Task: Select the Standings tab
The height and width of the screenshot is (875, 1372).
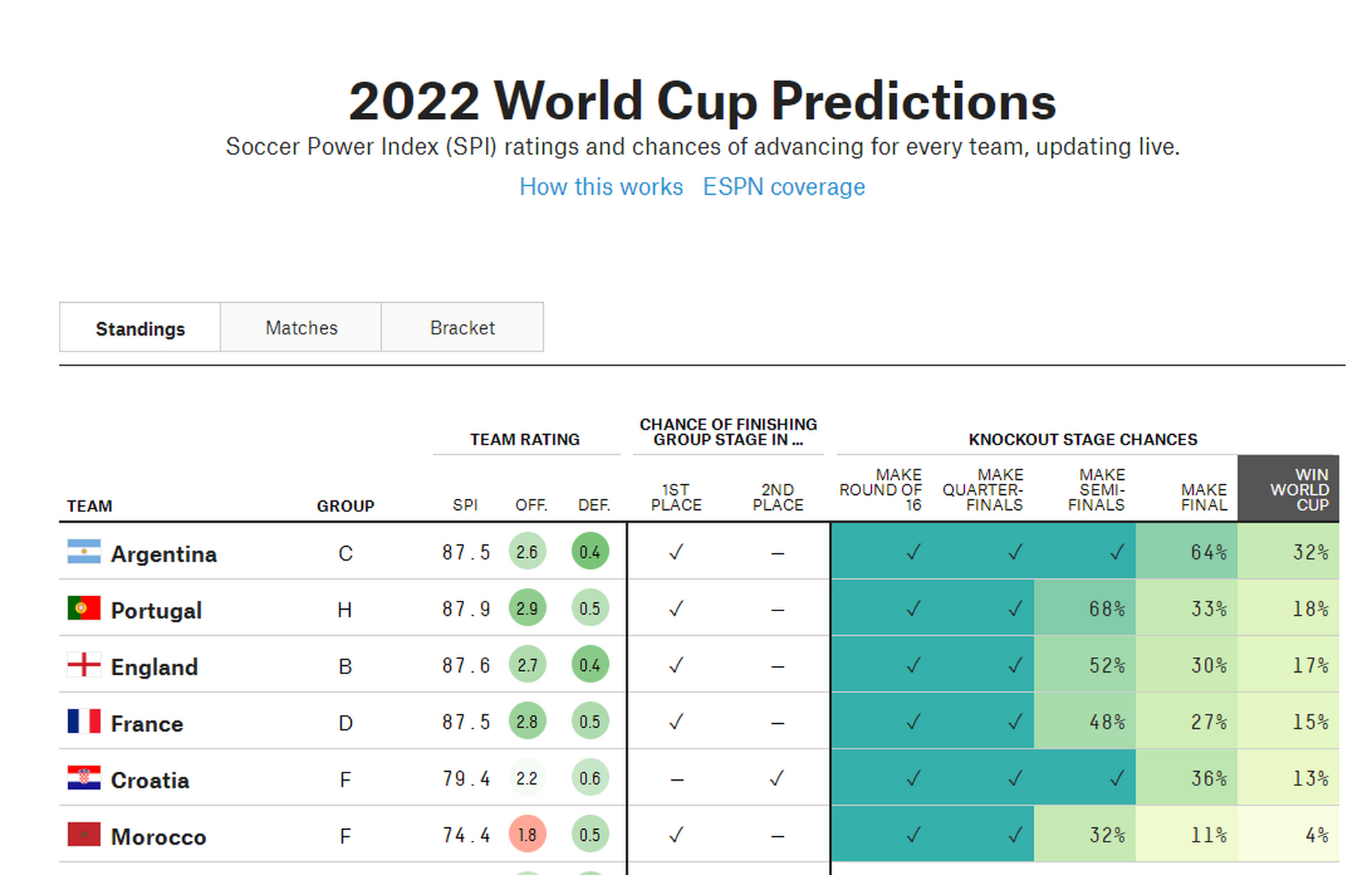Action: [x=140, y=329]
